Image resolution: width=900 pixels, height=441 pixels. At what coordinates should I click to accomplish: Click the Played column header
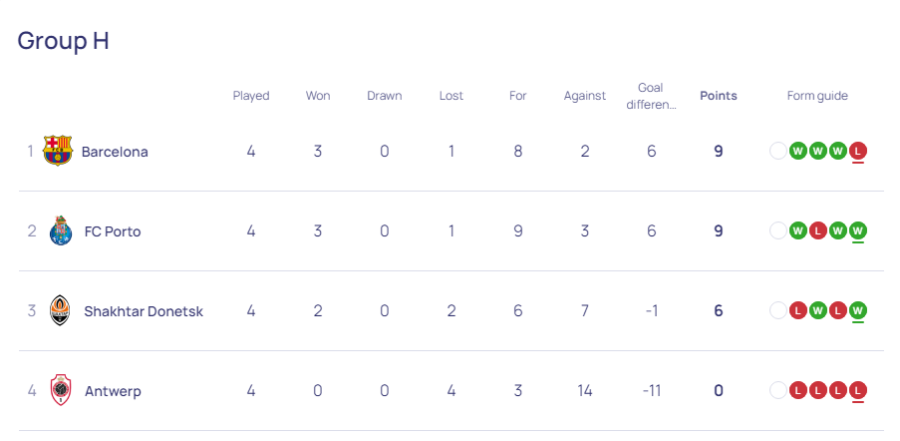(x=251, y=96)
